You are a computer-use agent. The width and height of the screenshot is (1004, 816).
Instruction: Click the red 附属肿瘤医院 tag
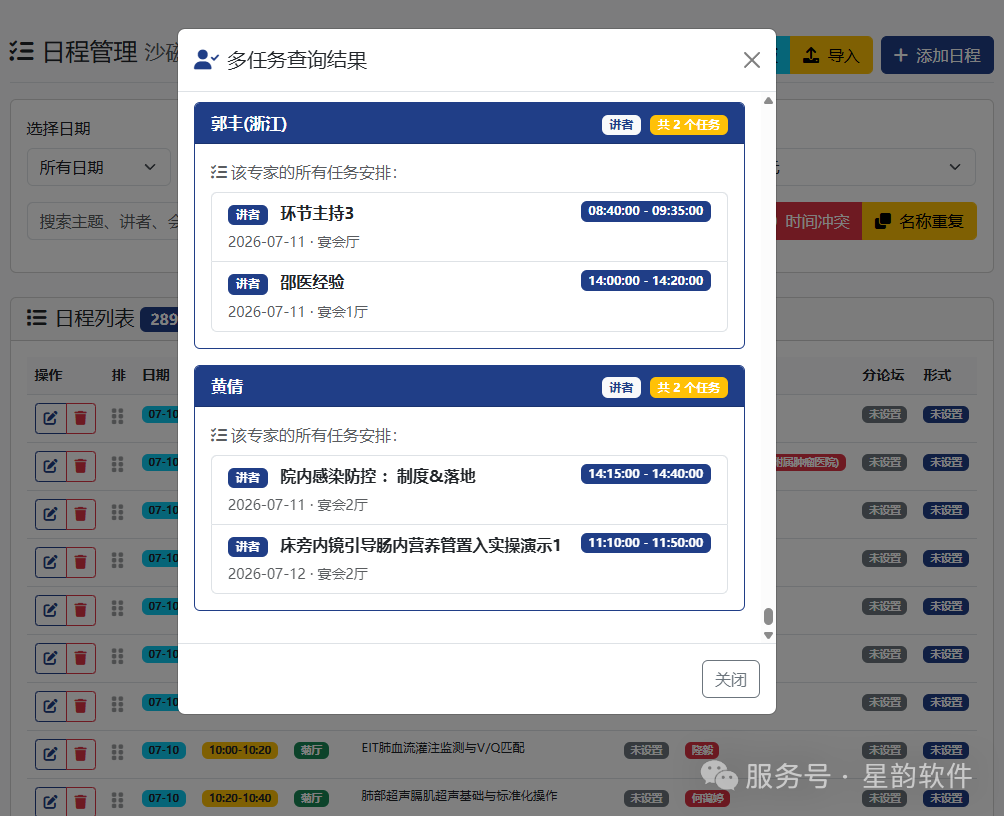click(811, 462)
